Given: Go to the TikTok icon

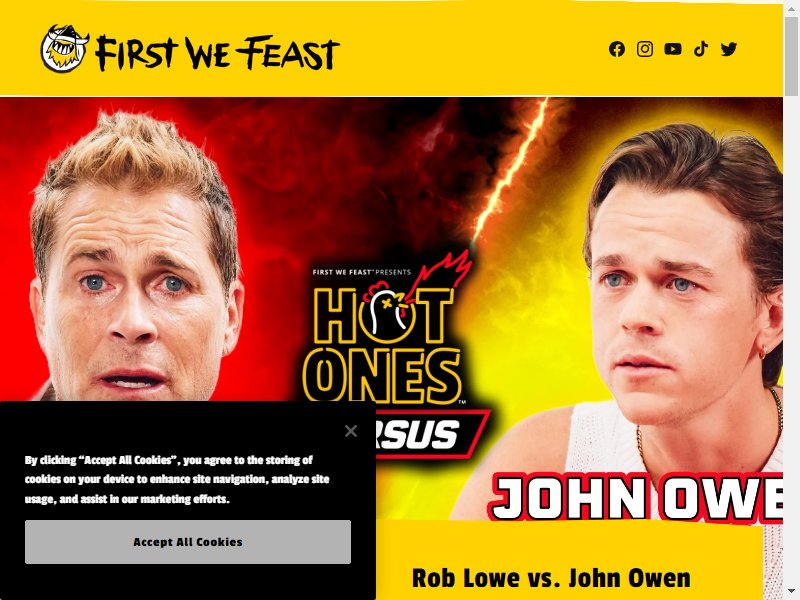Looking at the screenshot, I should [x=701, y=49].
